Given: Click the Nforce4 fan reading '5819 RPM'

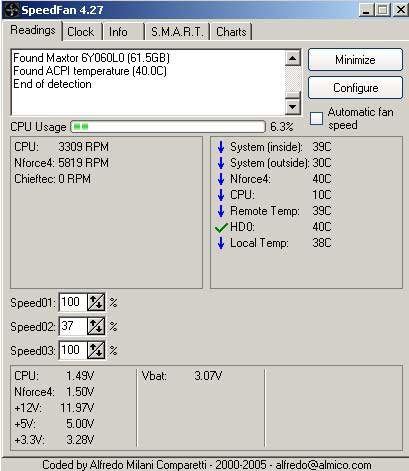Looking at the screenshot, I should coord(83,163).
